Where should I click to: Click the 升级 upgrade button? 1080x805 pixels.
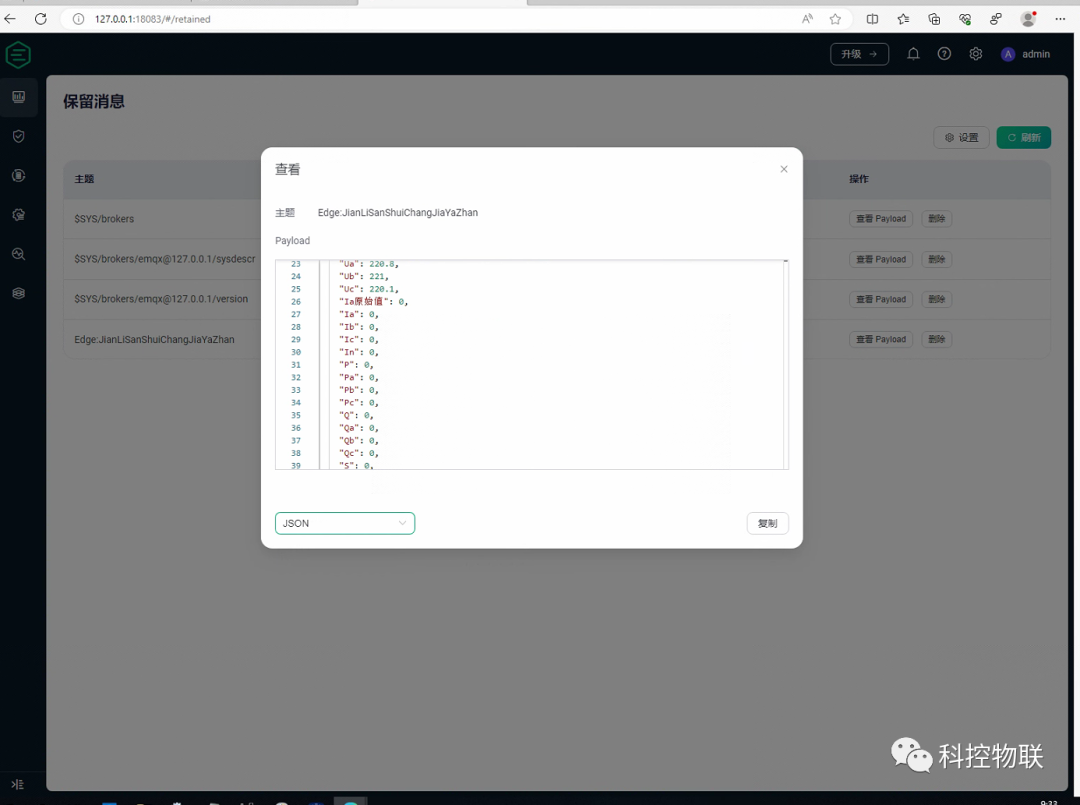click(859, 54)
